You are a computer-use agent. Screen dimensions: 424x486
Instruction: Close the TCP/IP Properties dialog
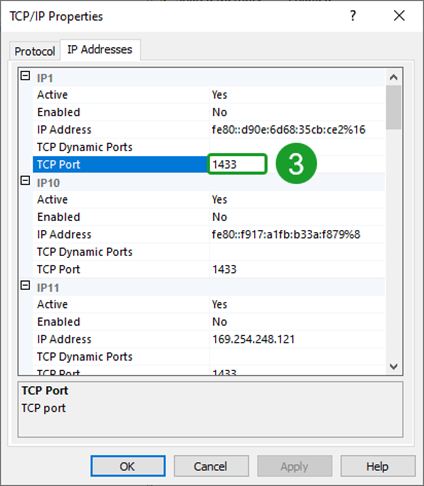point(399,16)
